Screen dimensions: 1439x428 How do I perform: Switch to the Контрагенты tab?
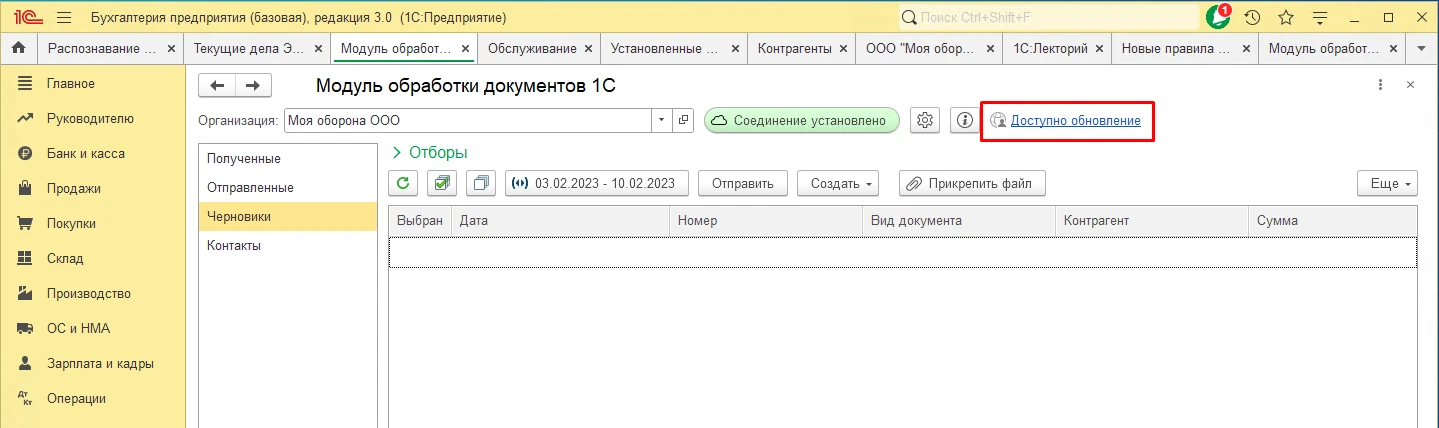[794, 48]
